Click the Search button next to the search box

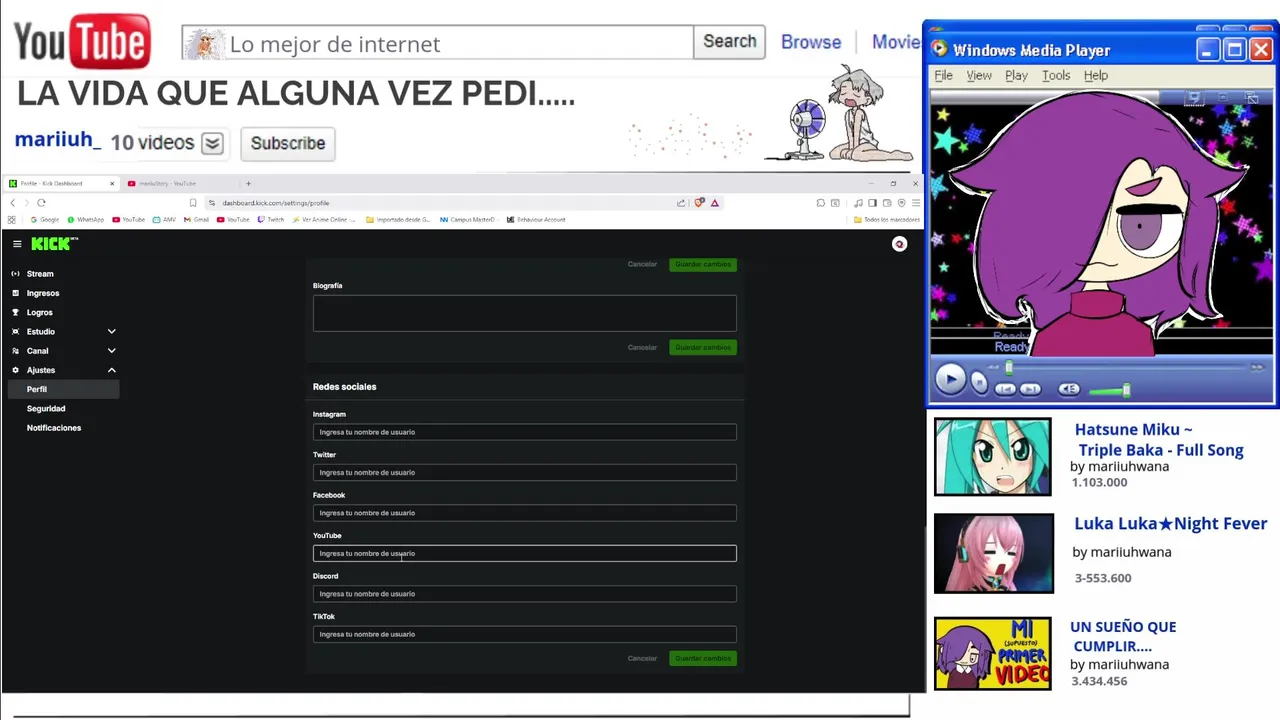click(729, 42)
